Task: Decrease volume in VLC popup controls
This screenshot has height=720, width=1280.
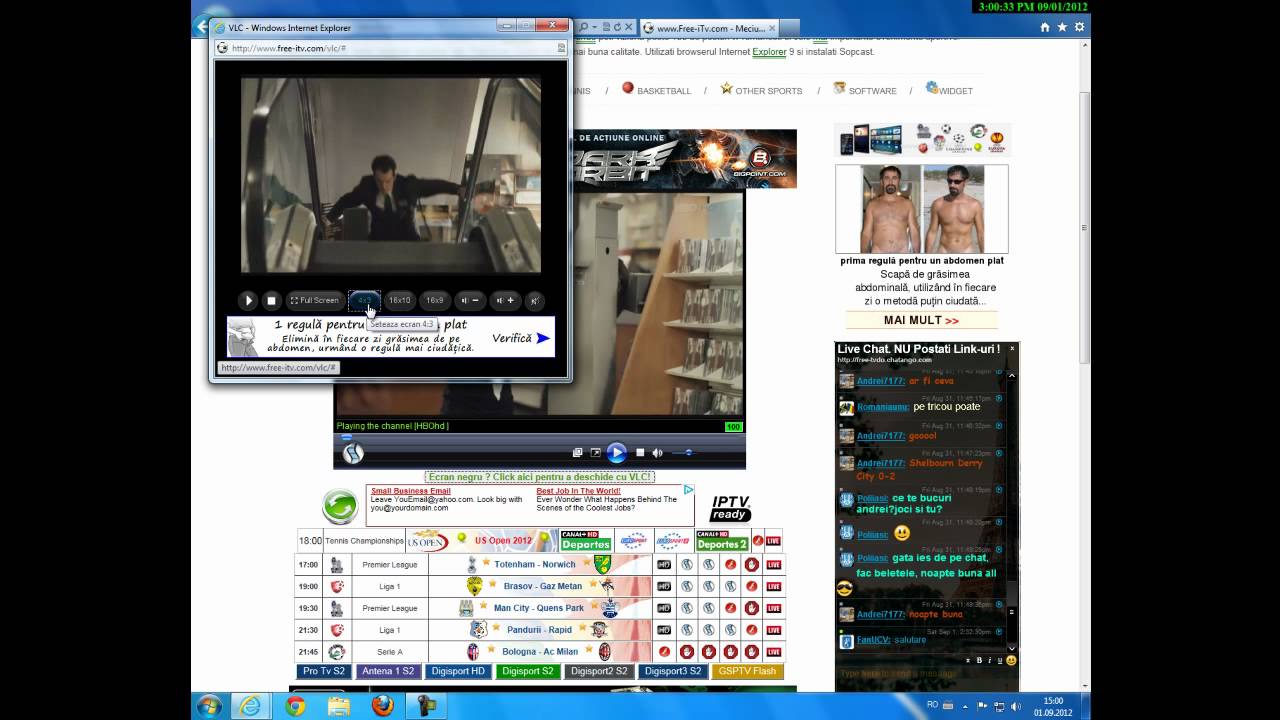Action: tap(469, 300)
